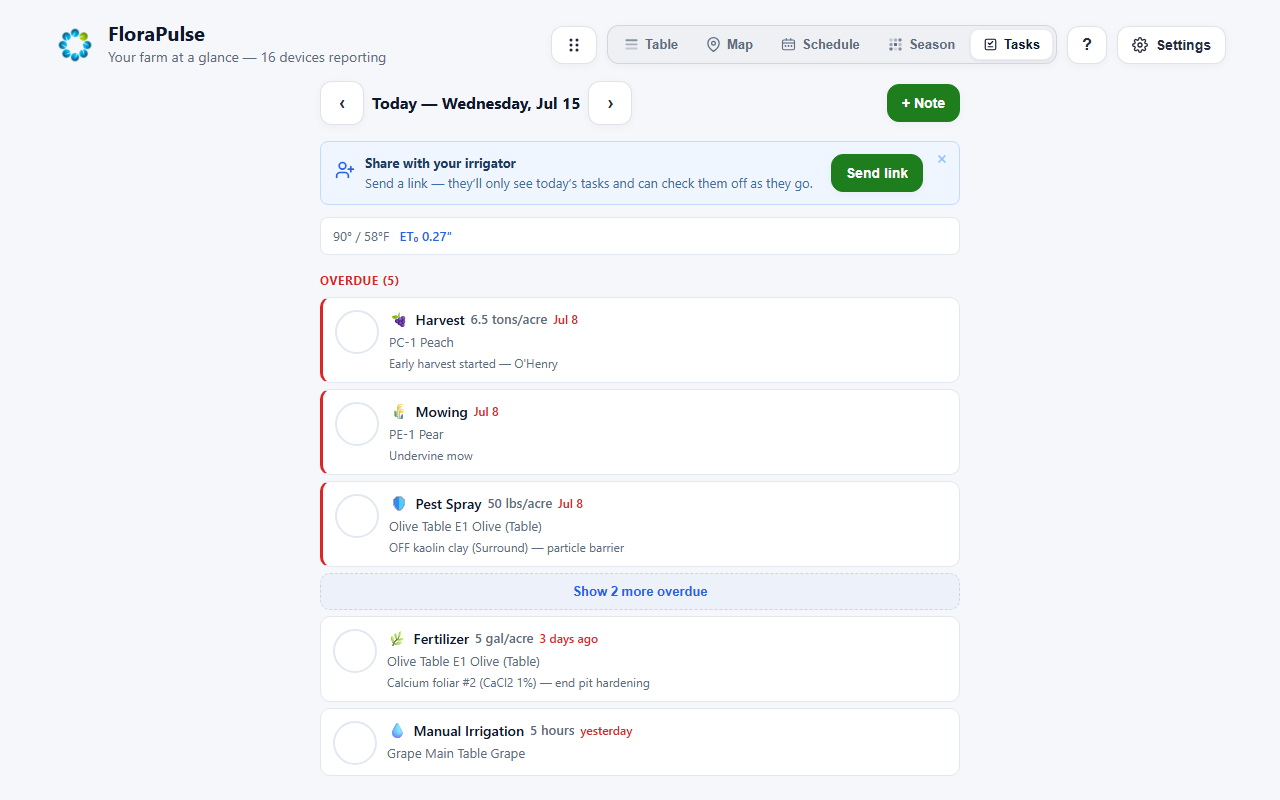Open the Schedule view
Screen dimensions: 1280x800
(x=820, y=45)
